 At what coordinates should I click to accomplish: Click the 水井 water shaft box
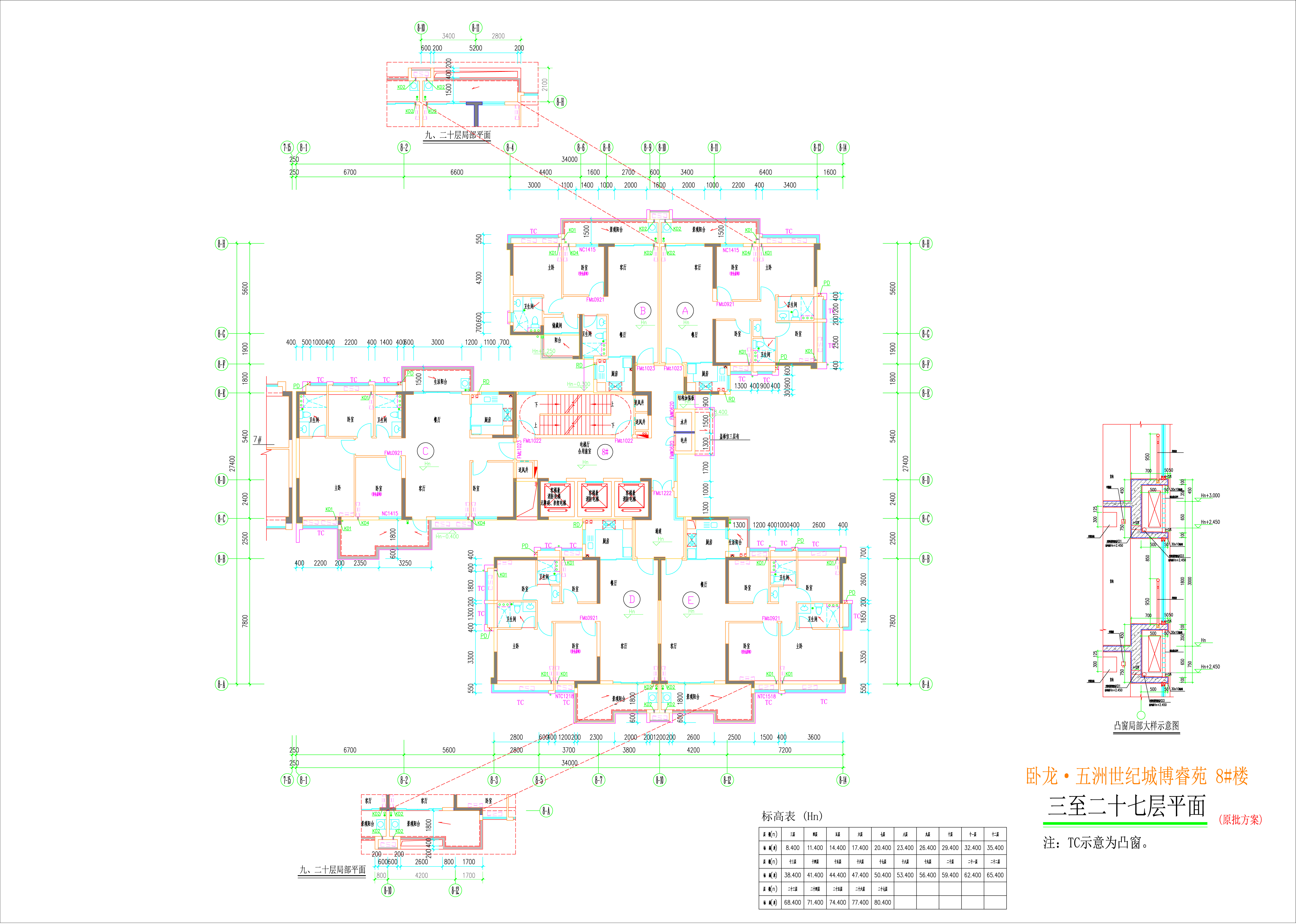(x=683, y=422)
